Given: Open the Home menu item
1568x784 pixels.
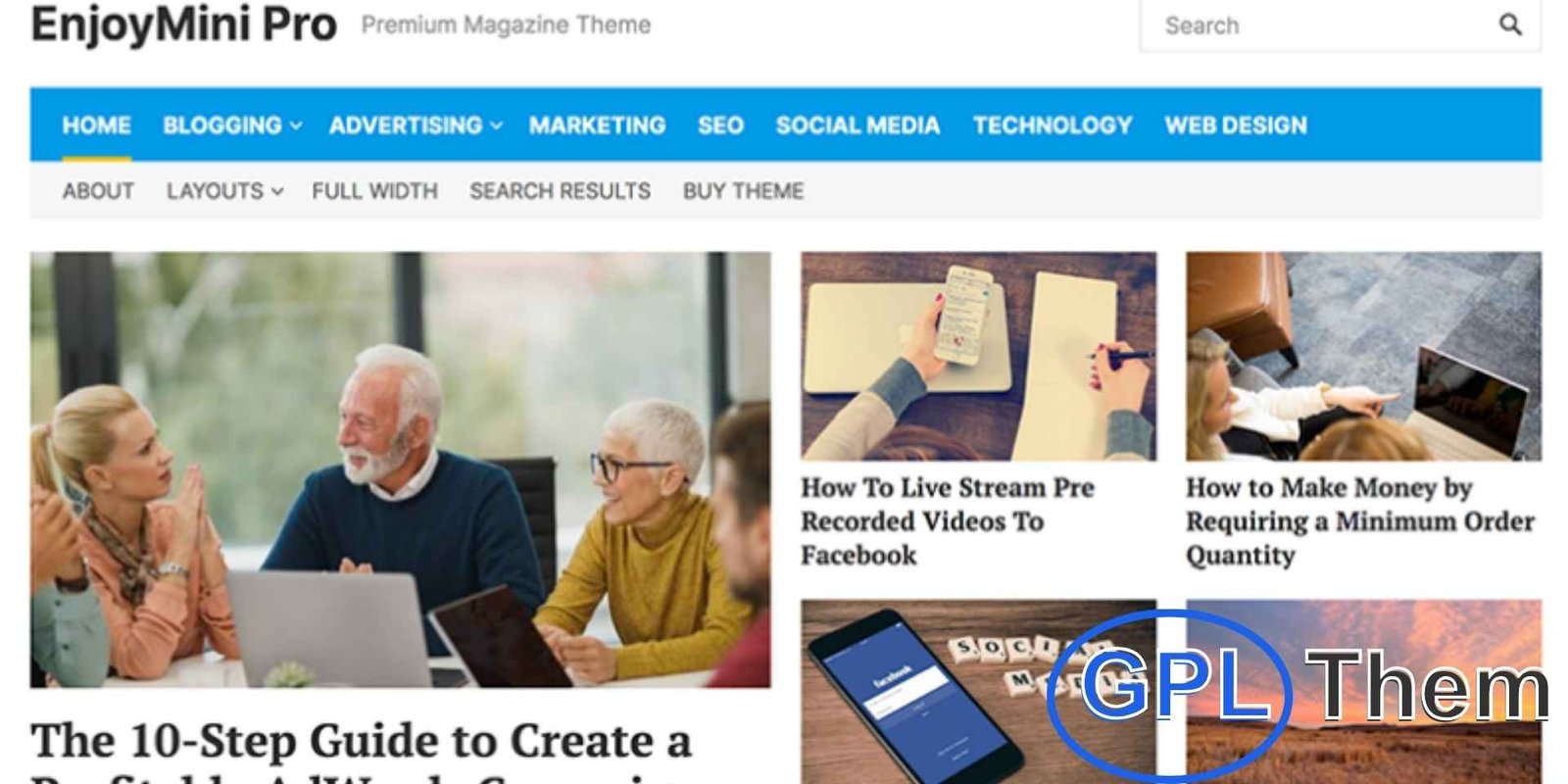Looking at the screenshot, I should click(x=96, y=125).
